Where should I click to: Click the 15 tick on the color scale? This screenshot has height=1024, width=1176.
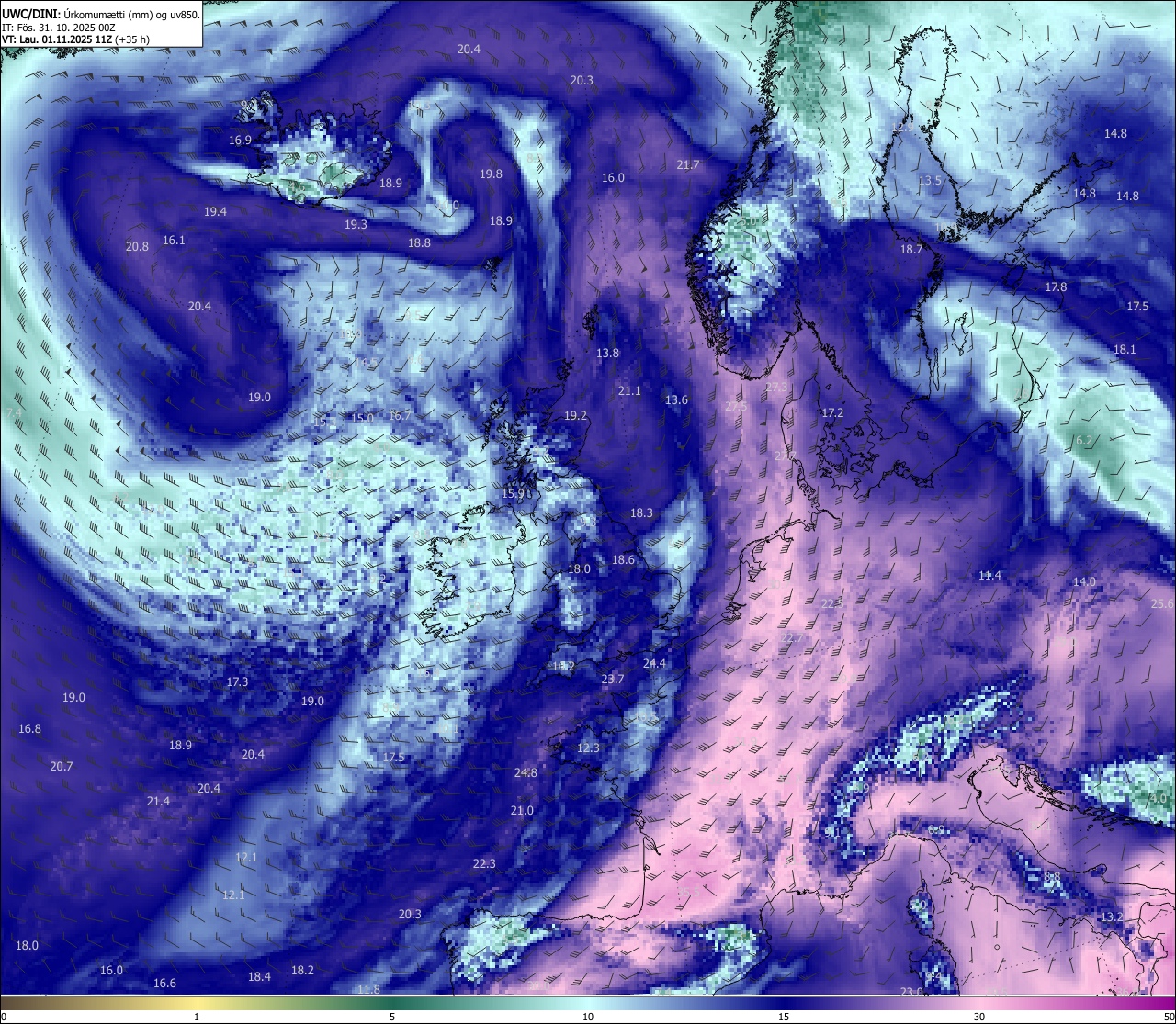coord(784,1017)
